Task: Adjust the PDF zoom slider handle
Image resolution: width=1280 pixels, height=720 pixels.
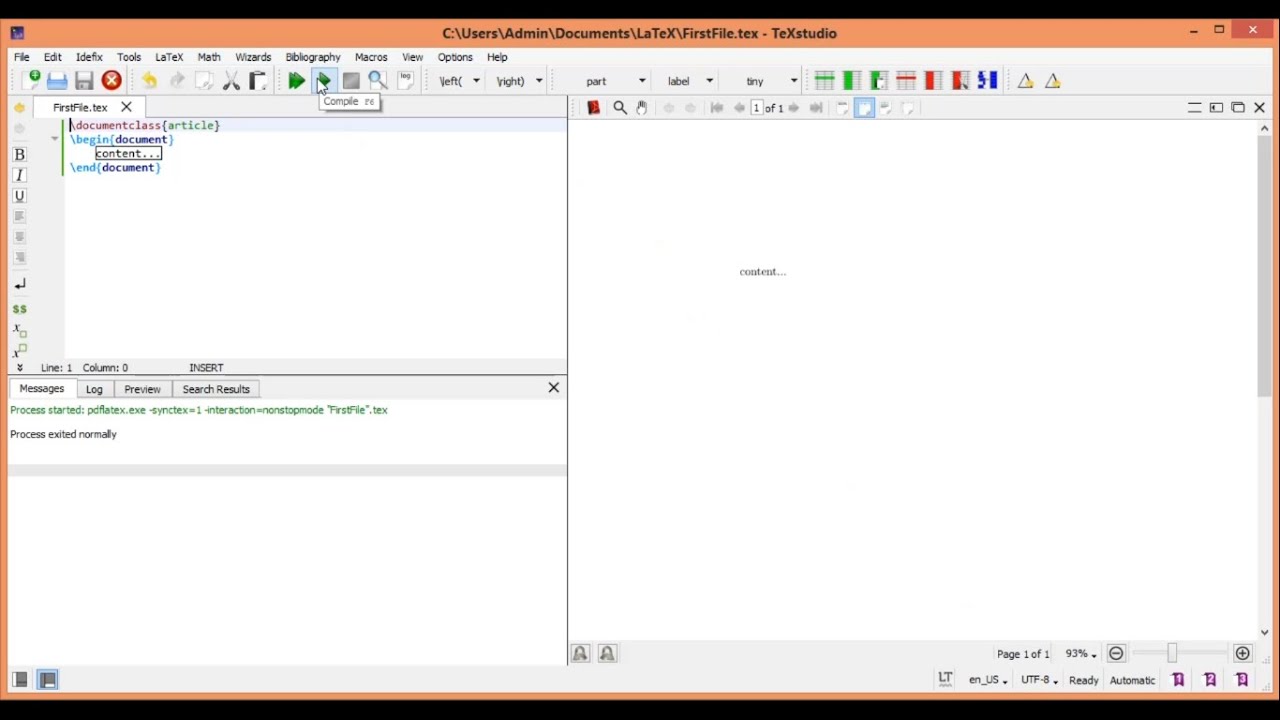Action: [1172, 653]
